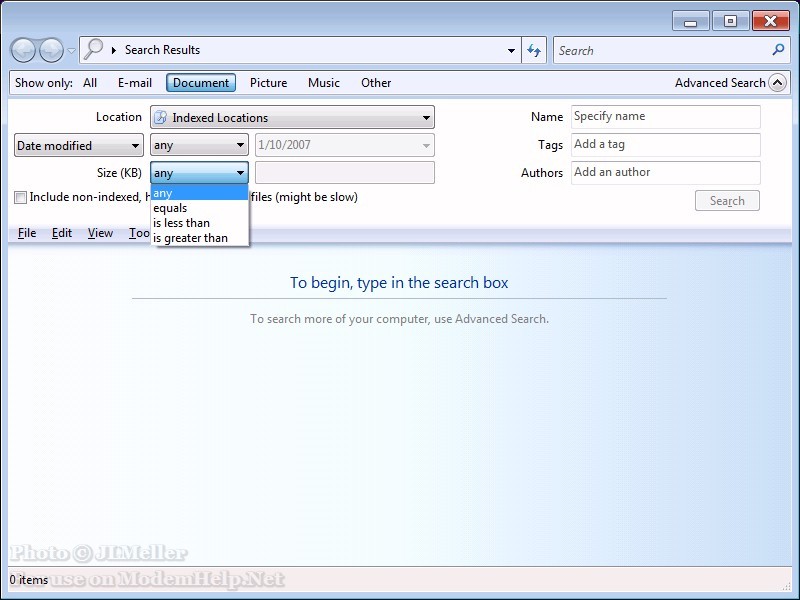Close the Search Results window
The image size is (800, 600).
[770, 21]
